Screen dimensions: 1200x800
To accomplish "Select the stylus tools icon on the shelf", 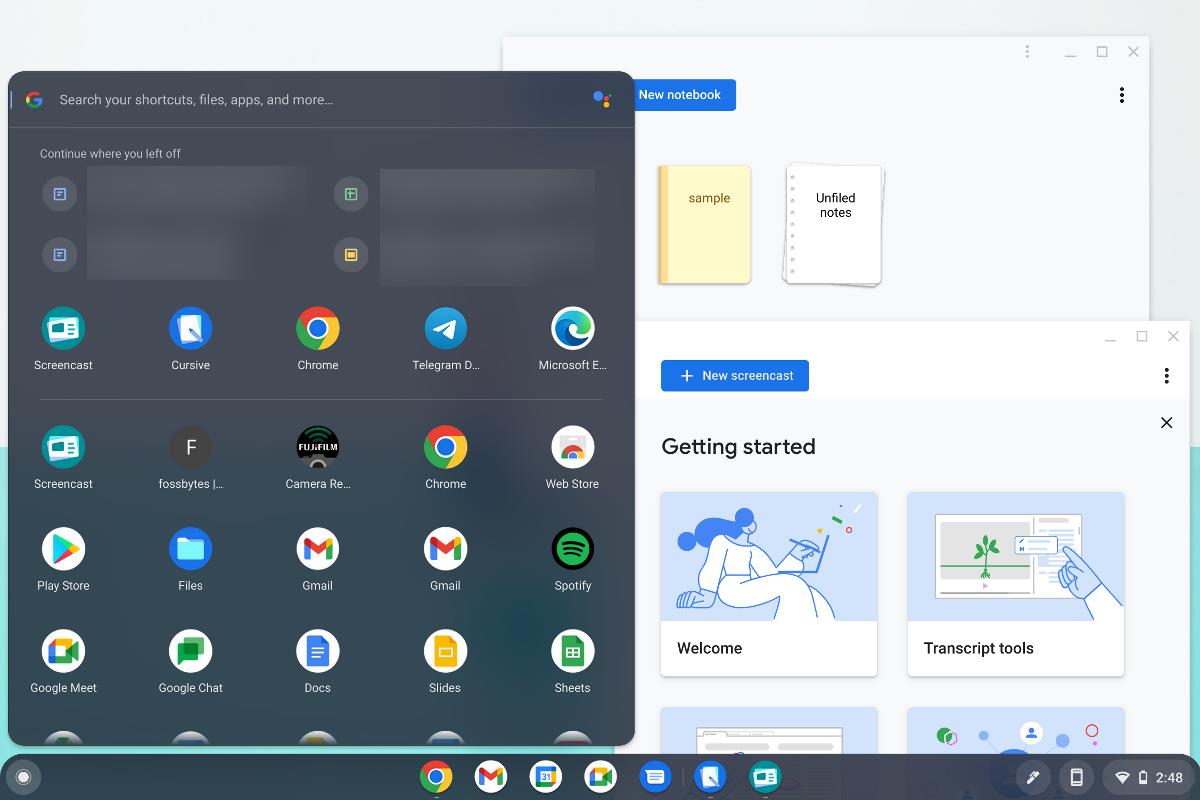I will (1033, 777).
